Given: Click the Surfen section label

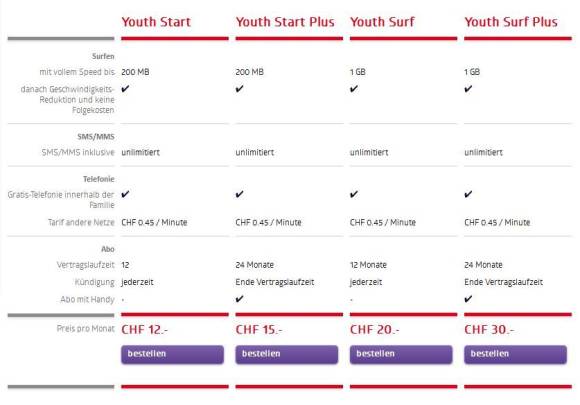Looking at the screenshot, I should (x=103, y=56).
